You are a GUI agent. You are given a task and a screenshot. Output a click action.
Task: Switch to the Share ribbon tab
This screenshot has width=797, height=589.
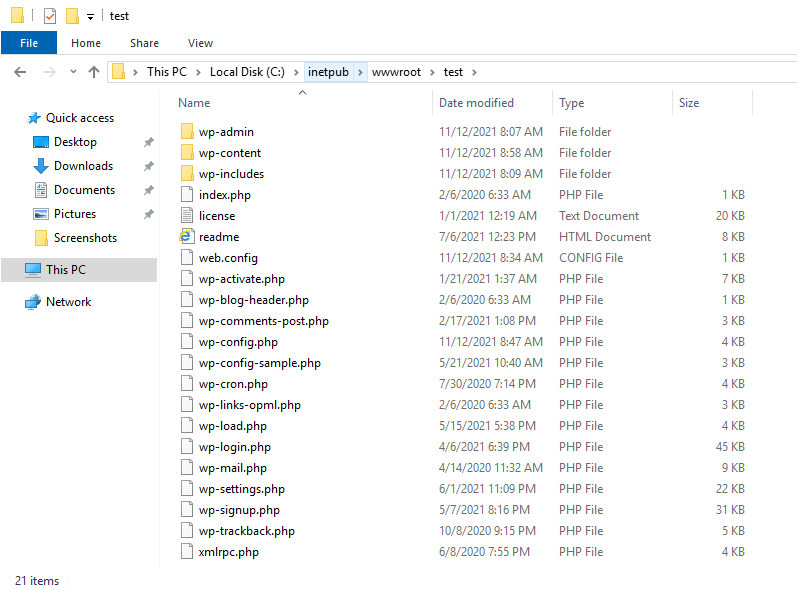[x=144, y=43]
